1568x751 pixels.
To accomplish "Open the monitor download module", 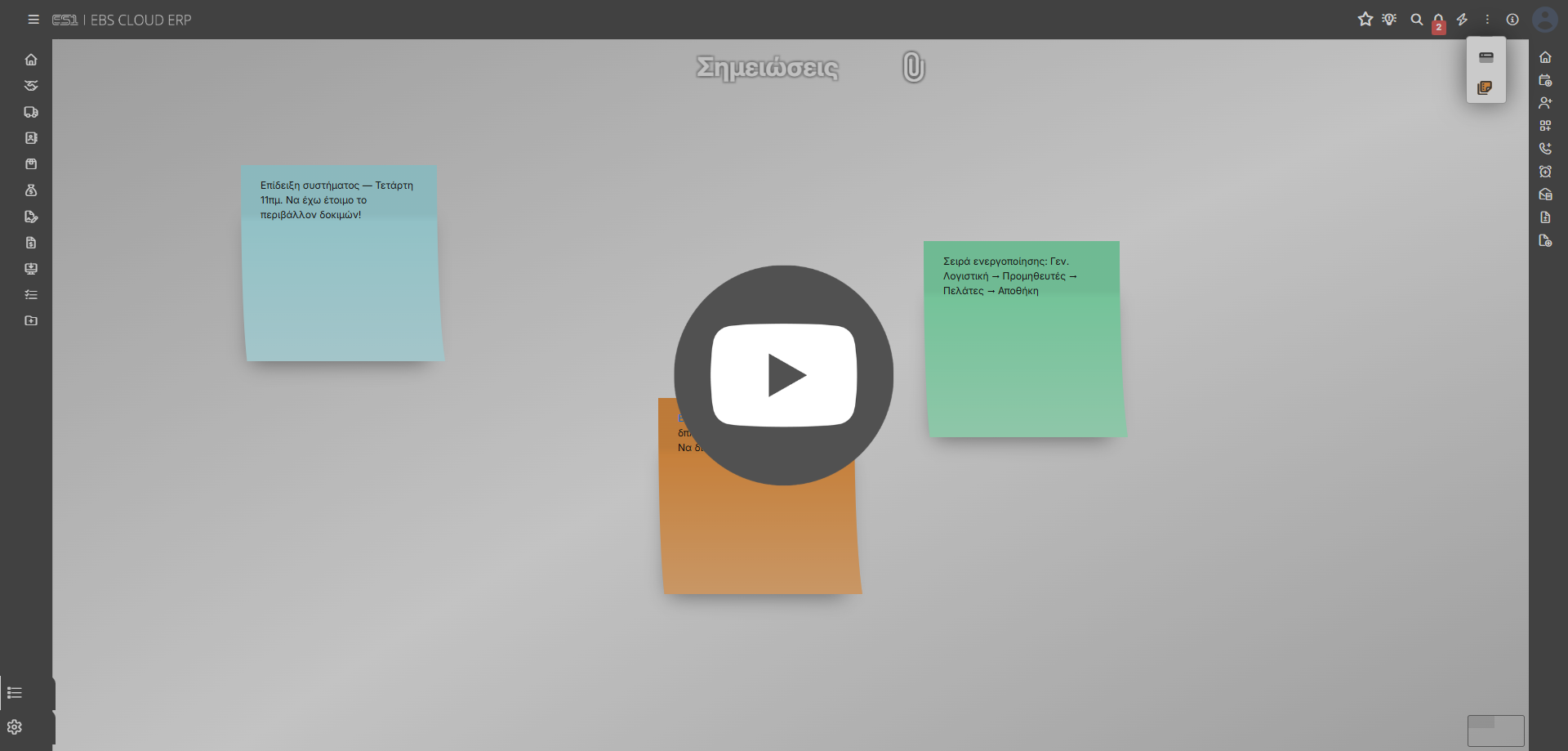I will pos(31,269).
